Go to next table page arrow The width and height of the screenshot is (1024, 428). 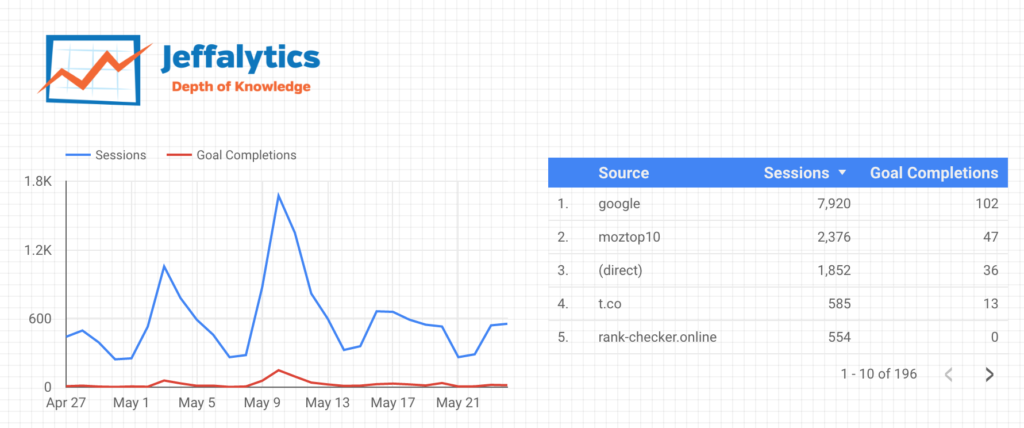point(989,374)
